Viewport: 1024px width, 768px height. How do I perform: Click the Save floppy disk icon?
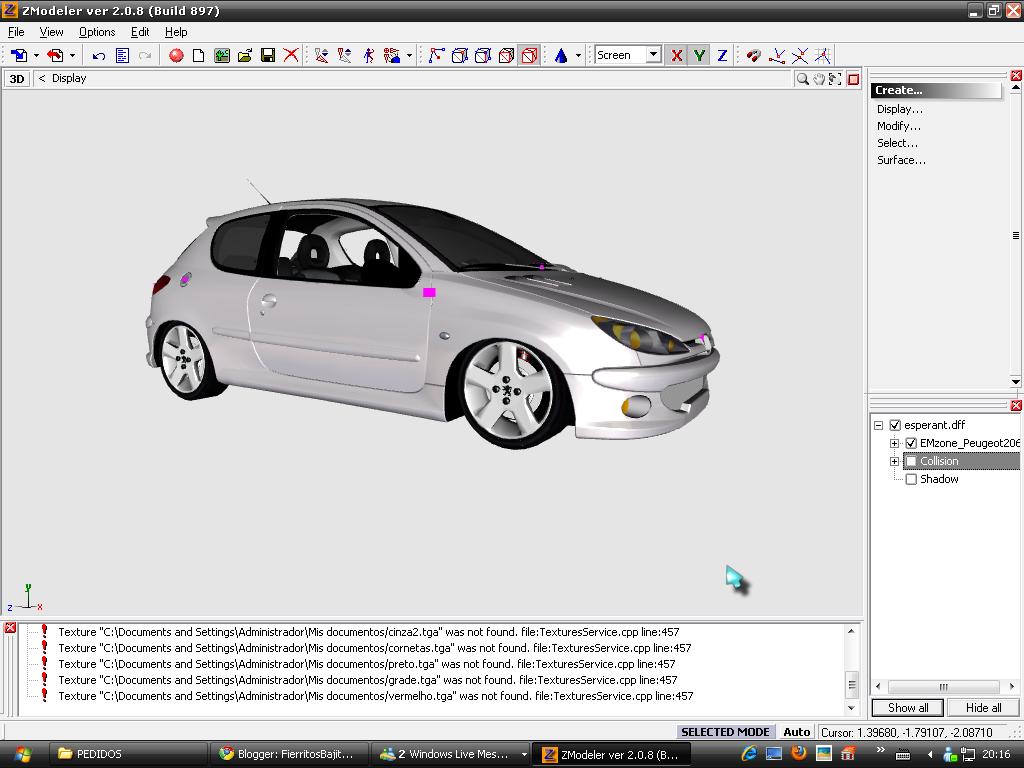tap(268, 56)
